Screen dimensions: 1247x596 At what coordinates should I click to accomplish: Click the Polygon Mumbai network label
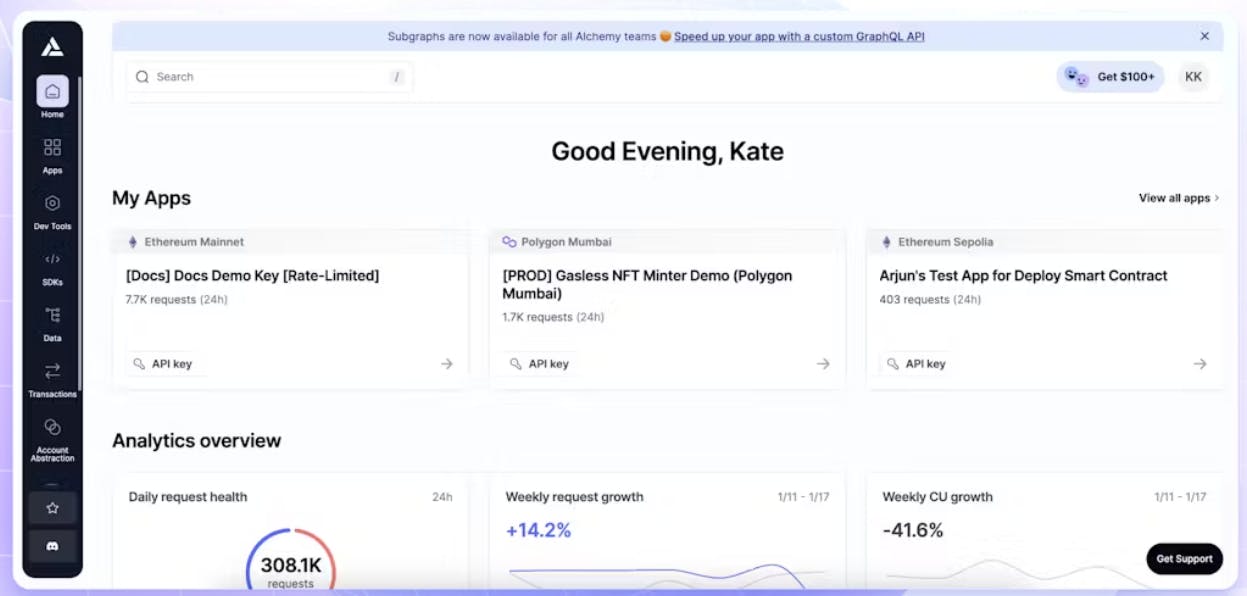566,242
